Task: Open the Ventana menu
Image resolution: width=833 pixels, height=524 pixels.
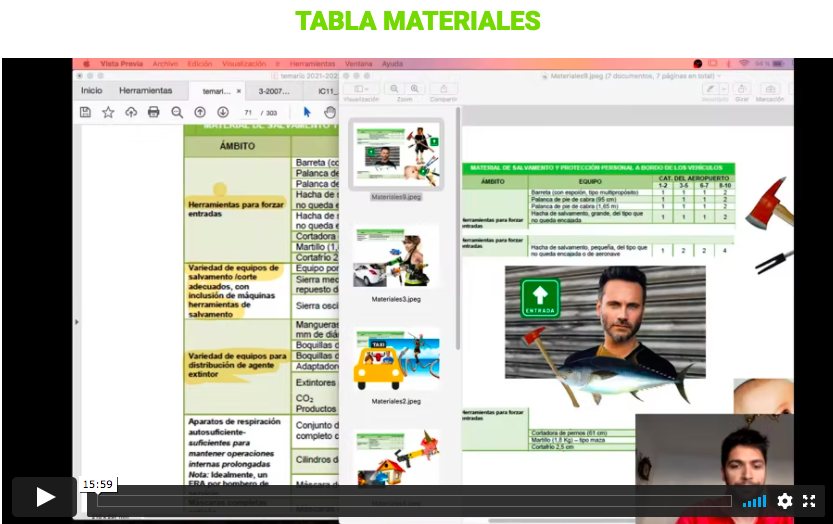Action: tap(359, 64)
